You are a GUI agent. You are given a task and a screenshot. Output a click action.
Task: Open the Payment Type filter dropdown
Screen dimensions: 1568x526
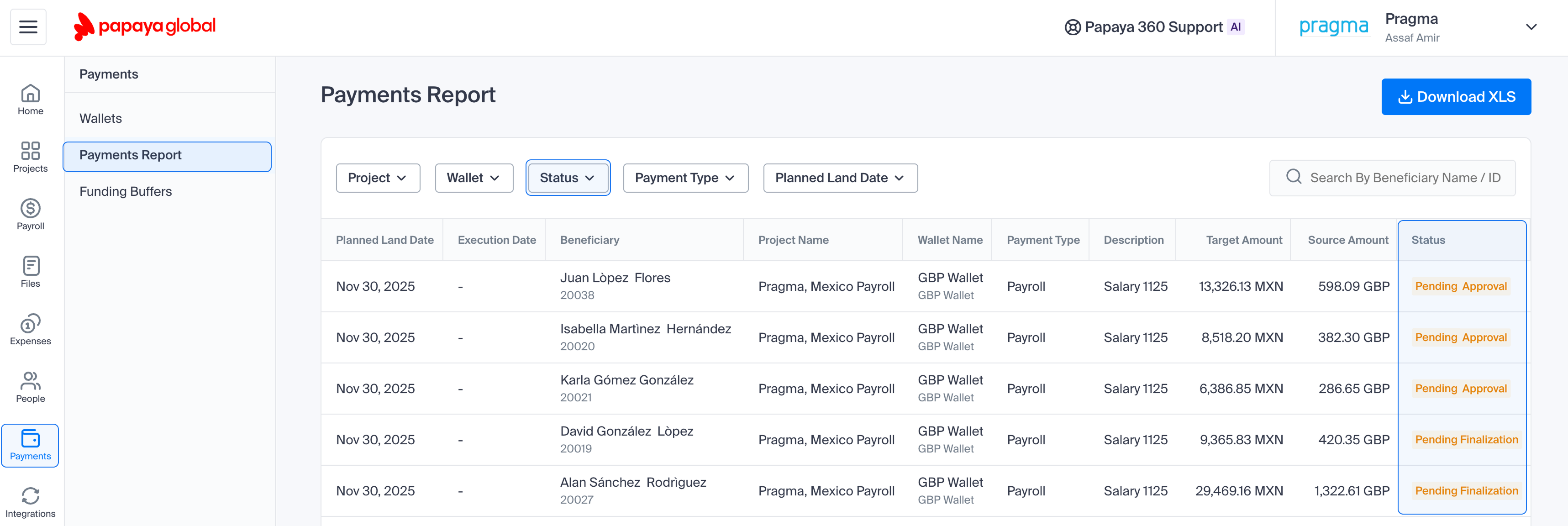pyautogui.click(x=685, y=178)
